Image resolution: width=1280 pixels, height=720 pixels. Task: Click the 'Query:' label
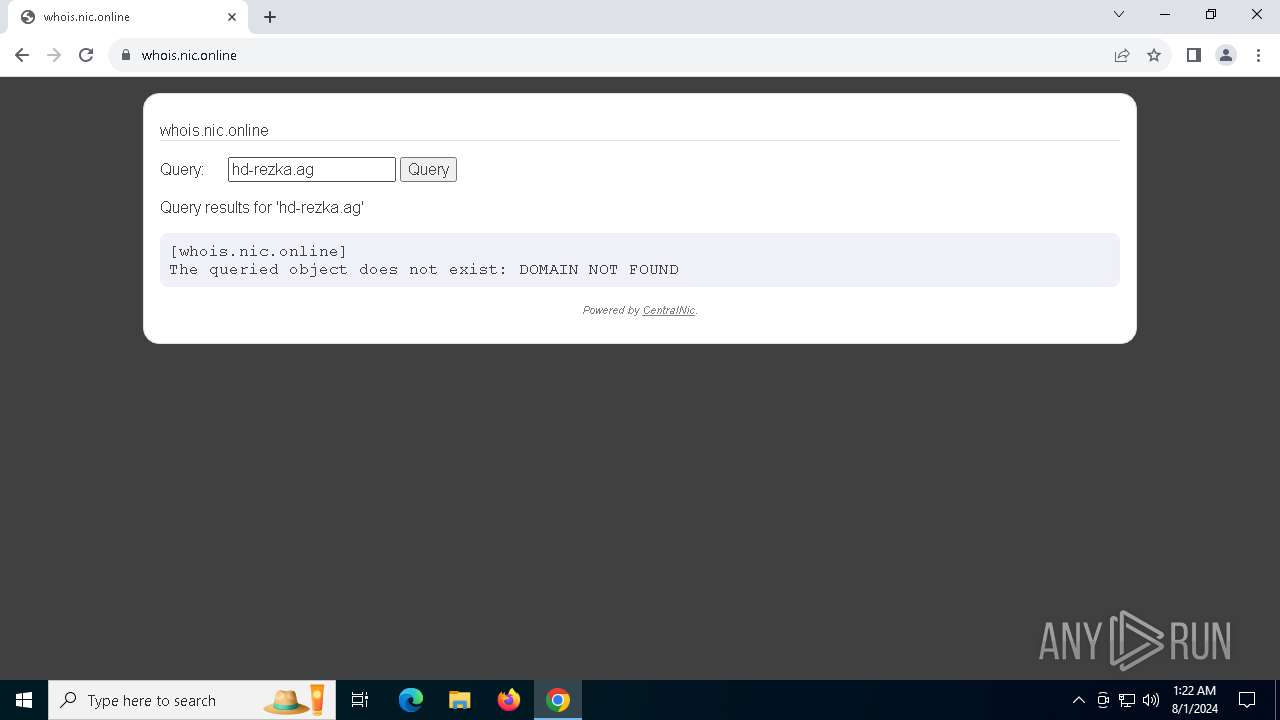182,169
